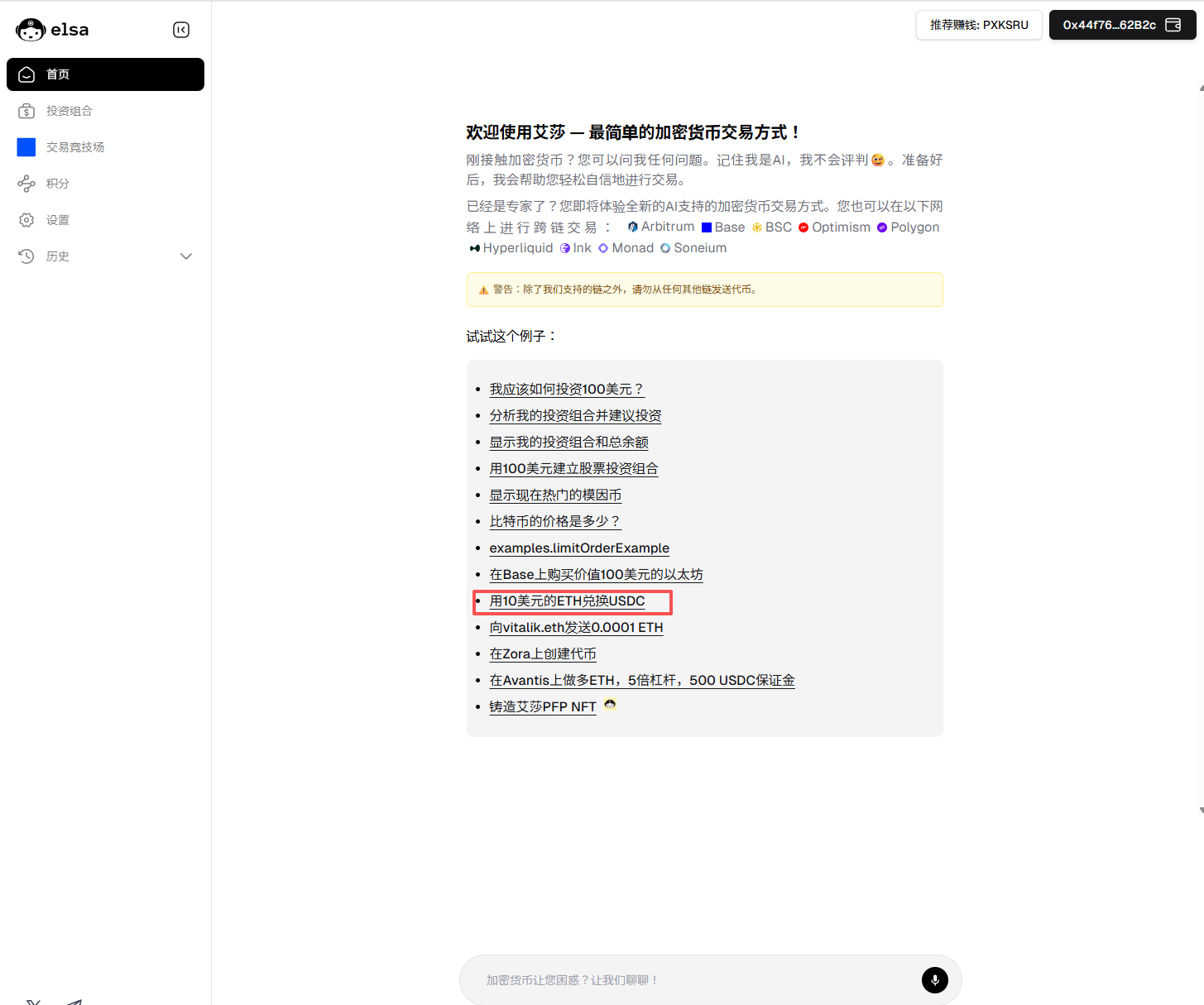Screen dimensions: 1204x1005
Task: Click the X (Twitter) icon at bottom left
Action: [x=32, y=1001]
